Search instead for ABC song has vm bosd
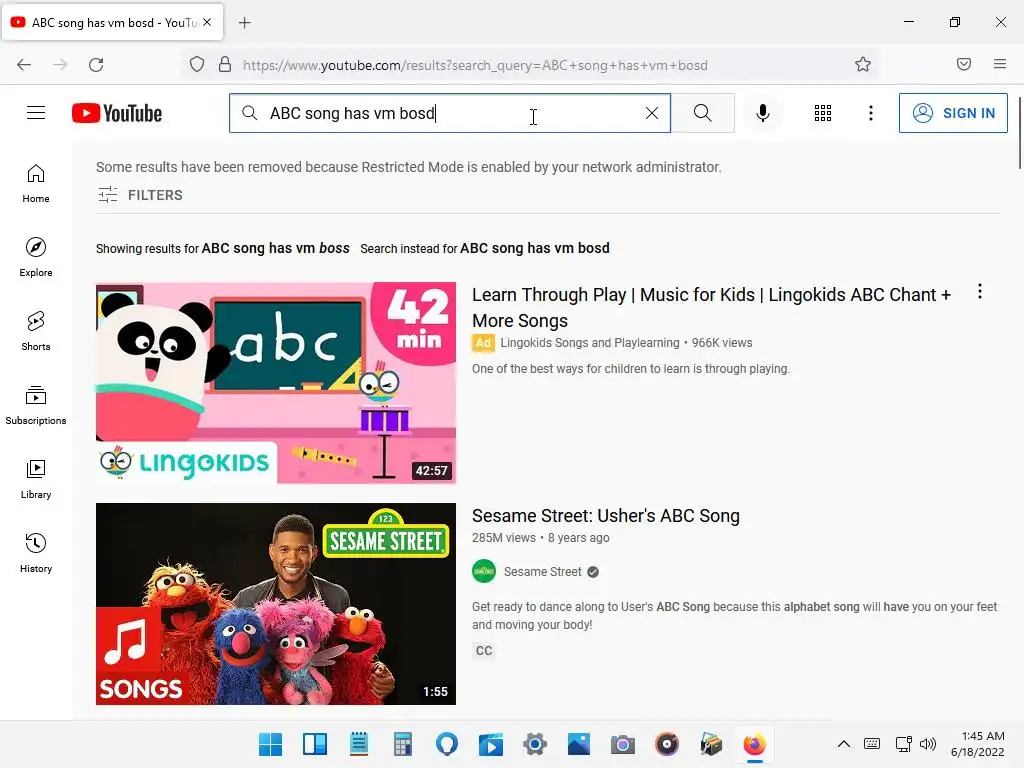 click(x=534, y=248)
